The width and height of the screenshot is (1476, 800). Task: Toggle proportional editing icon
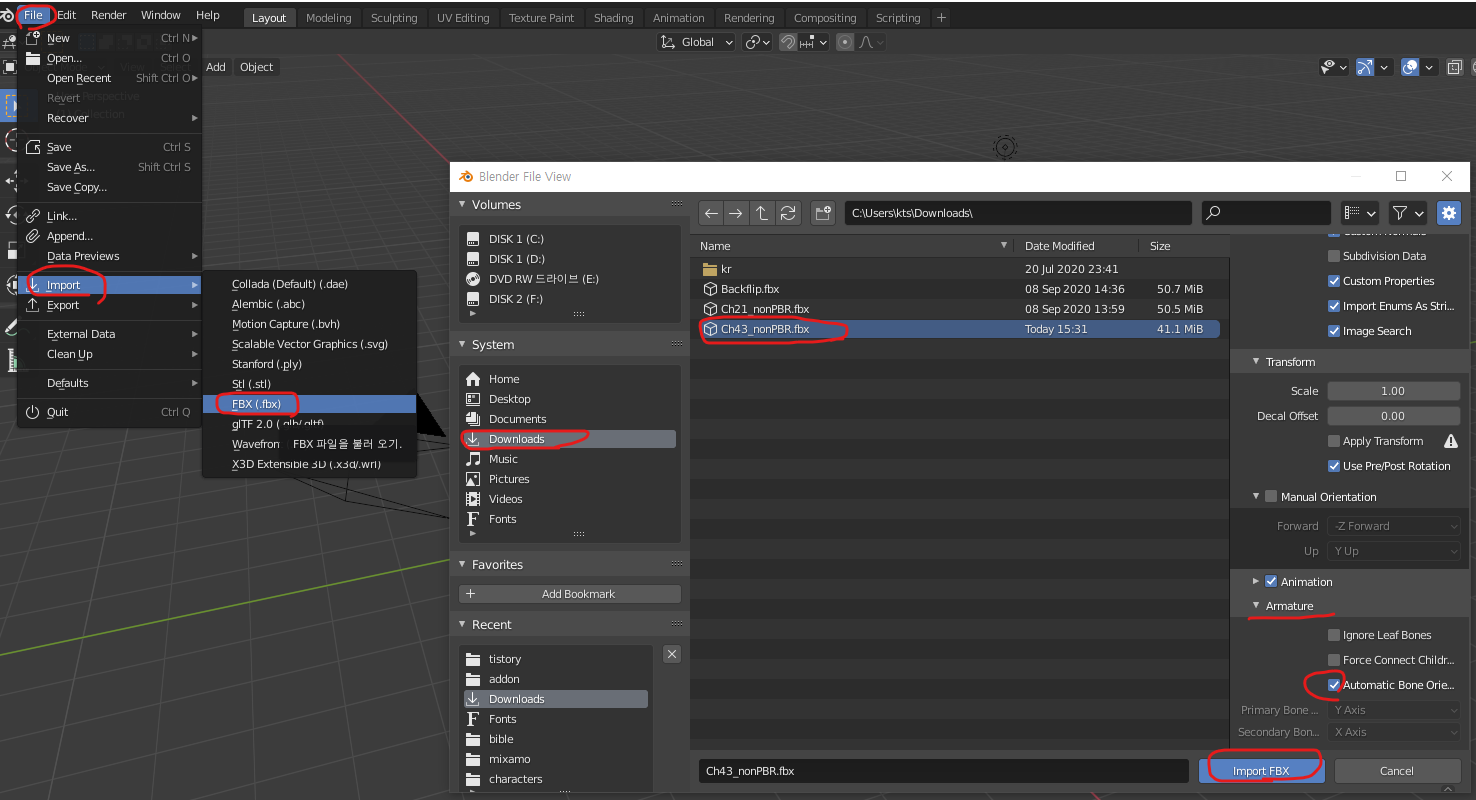846,42
